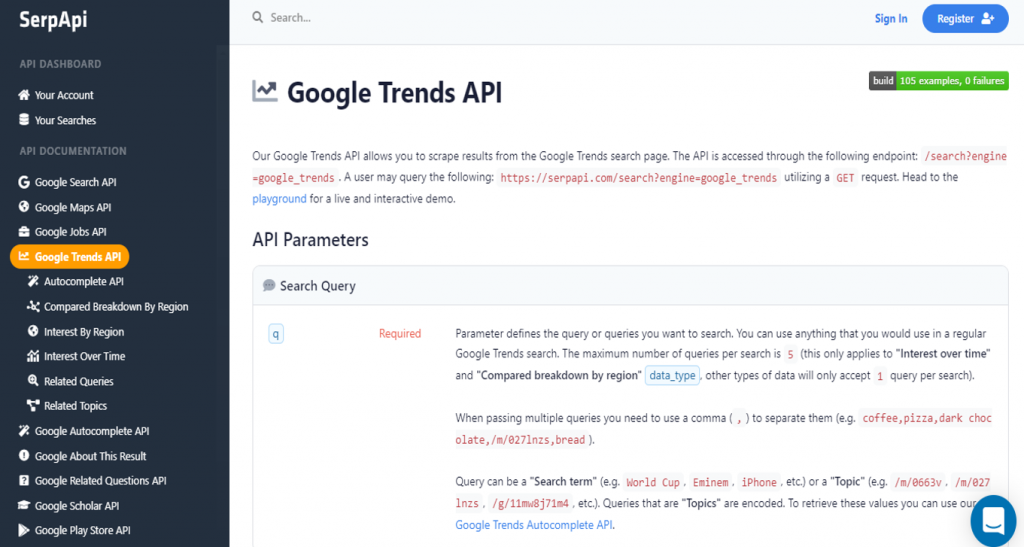The width and height of the screenshot is (1024, 547).
Task: Click the Register button
Action: point(965,18)
